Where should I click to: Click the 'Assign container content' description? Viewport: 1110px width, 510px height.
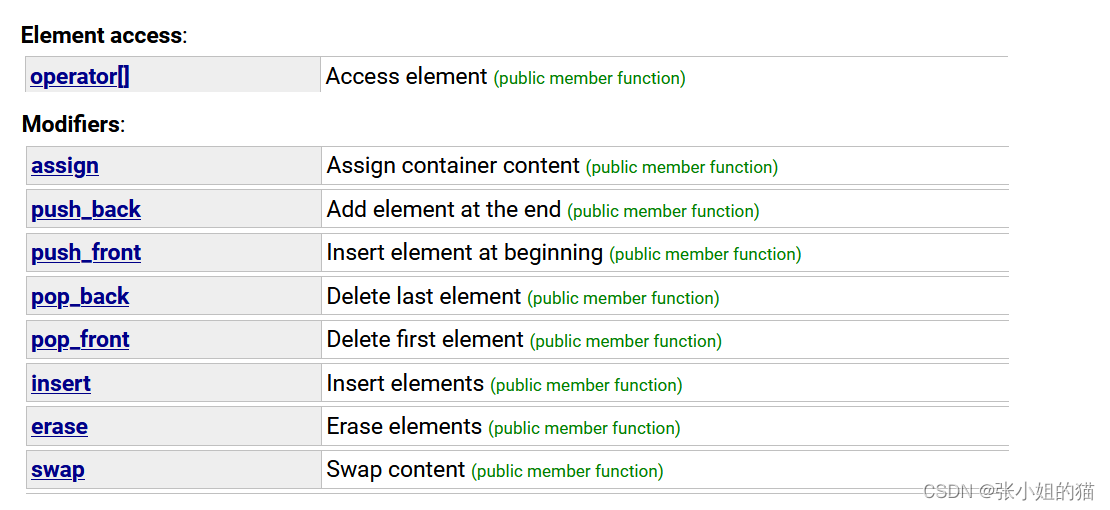(453, 166)
